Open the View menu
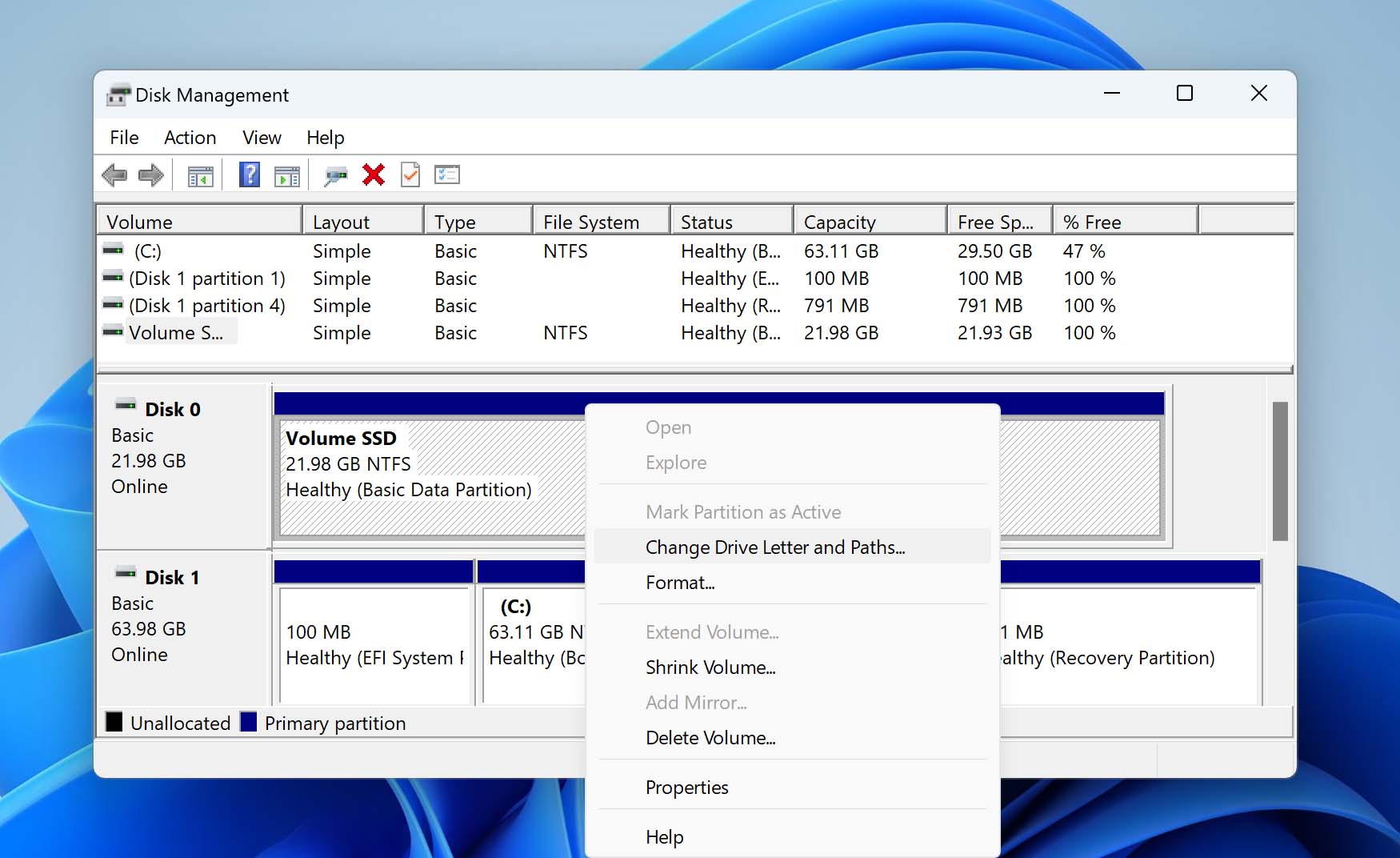 pos(262,138)
